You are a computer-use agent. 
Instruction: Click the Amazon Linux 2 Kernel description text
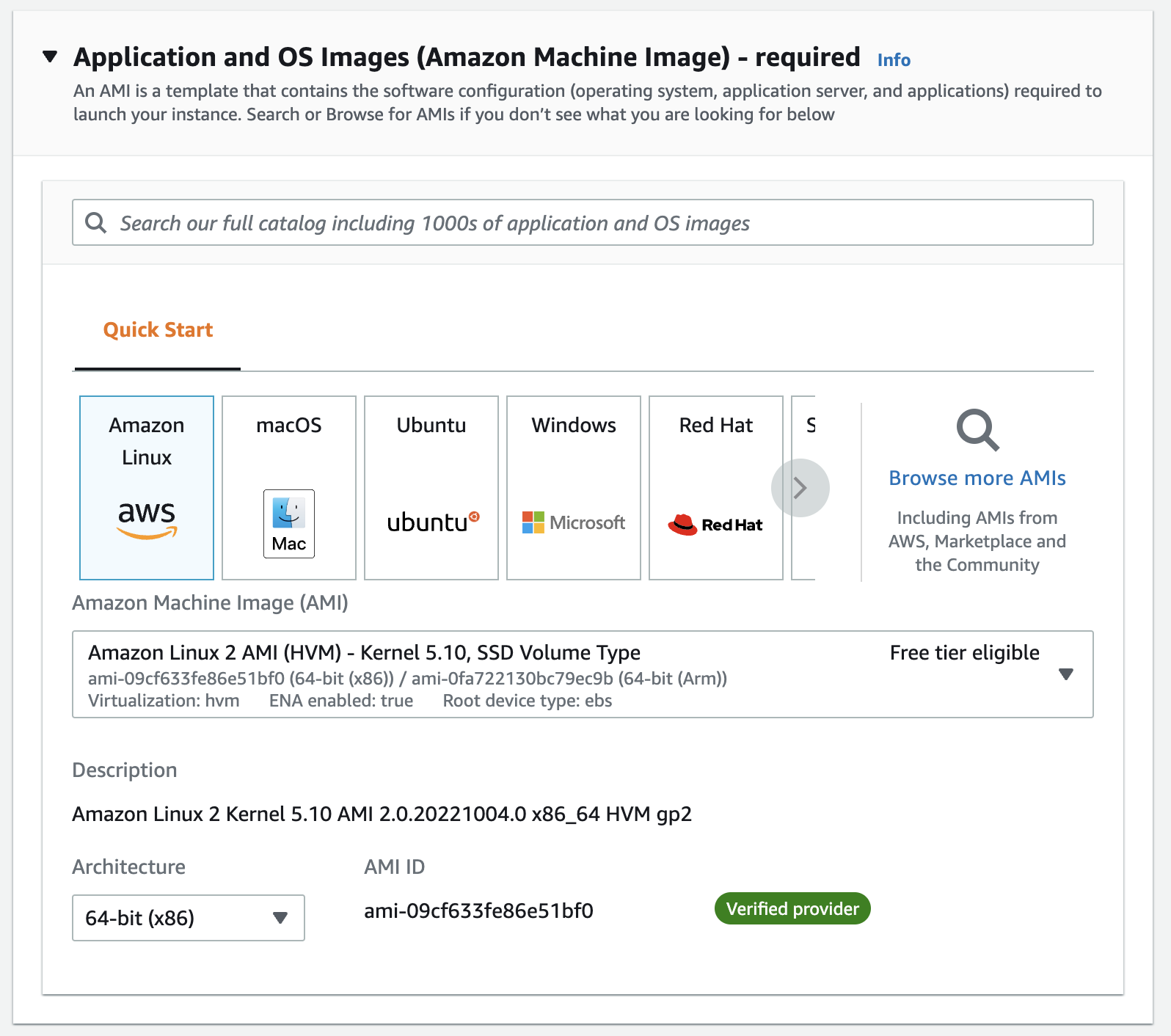click(x=382, y=814)
